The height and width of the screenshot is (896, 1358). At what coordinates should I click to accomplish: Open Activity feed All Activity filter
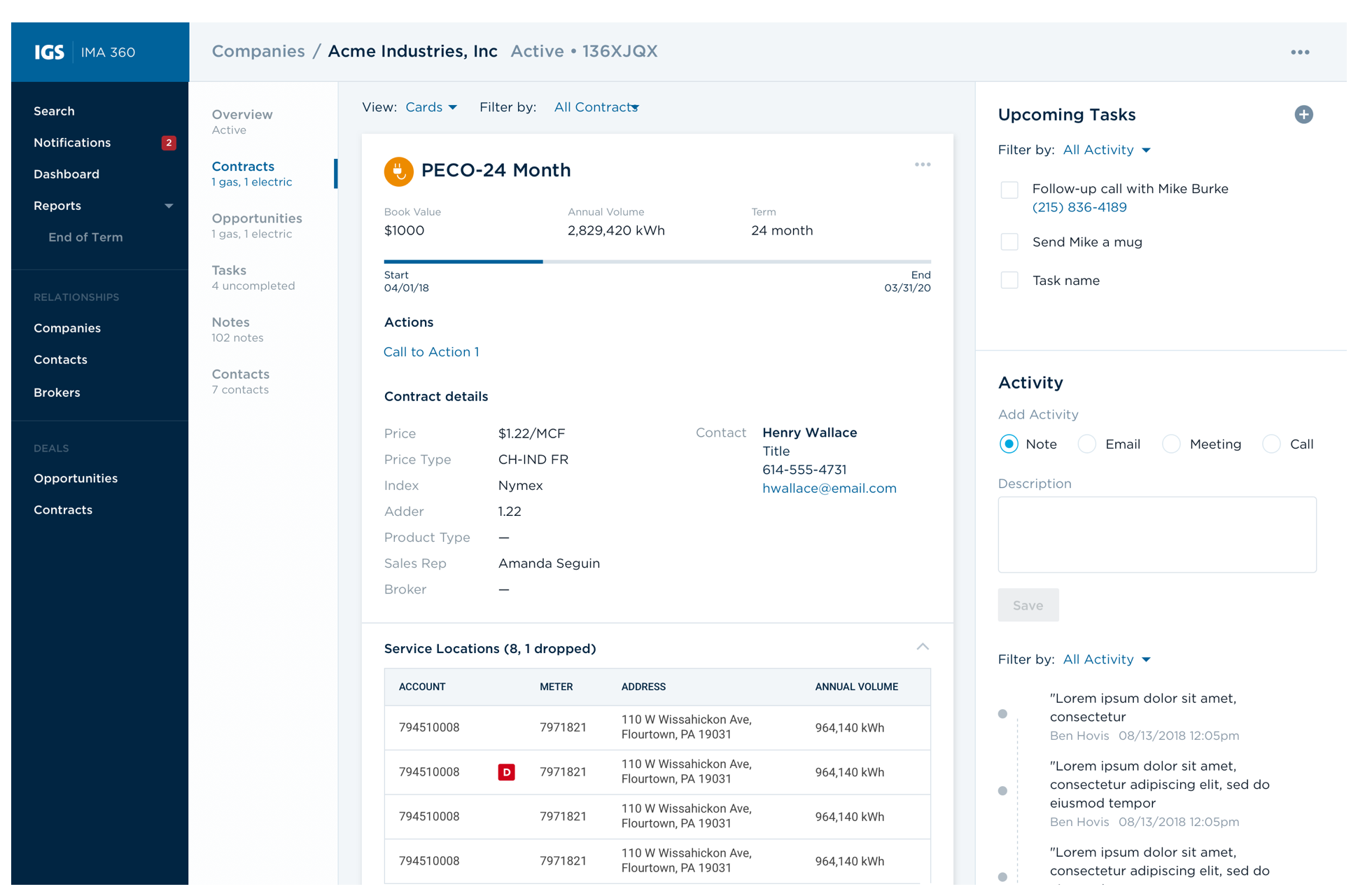coord(1107,659)
